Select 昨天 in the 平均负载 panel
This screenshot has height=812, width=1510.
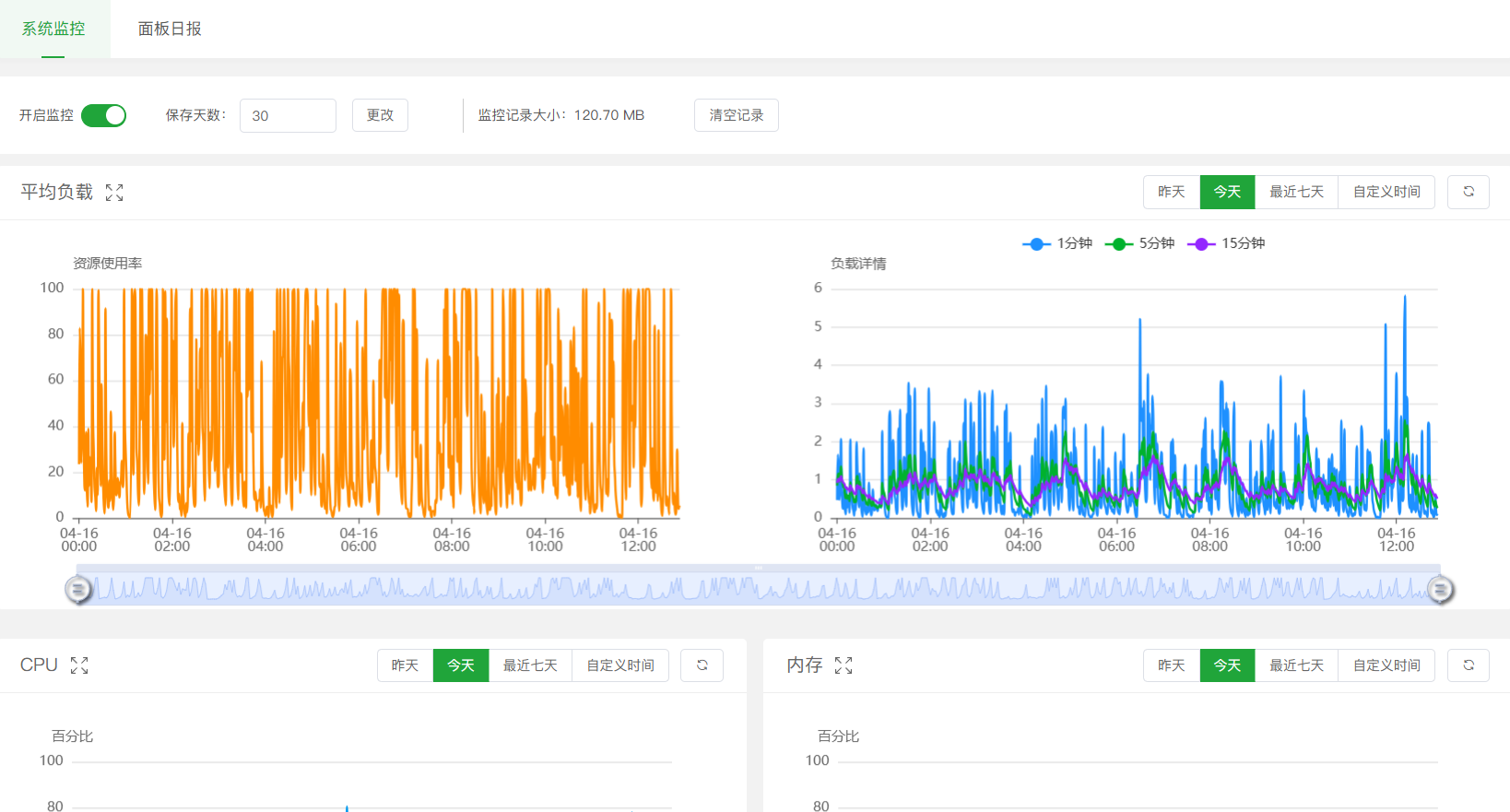click(1172, 192)
